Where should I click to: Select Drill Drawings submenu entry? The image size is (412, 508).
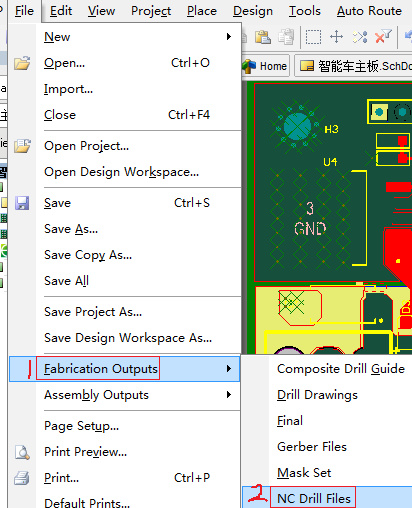pyautogui.click(x=328, y=395)
